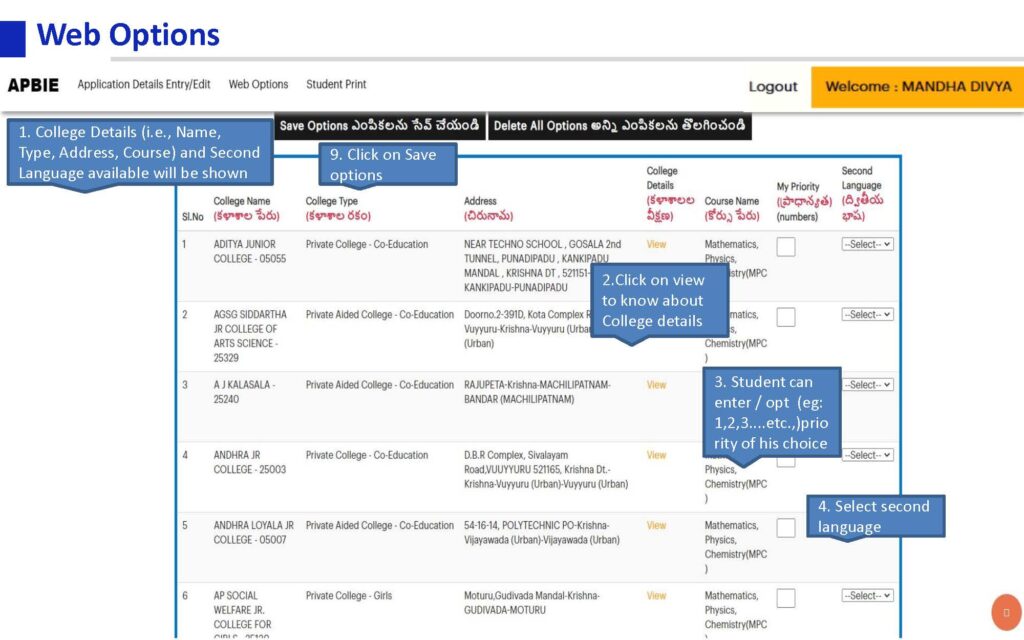
Task: Click the Save Options button
Action: tap(379, 126)
